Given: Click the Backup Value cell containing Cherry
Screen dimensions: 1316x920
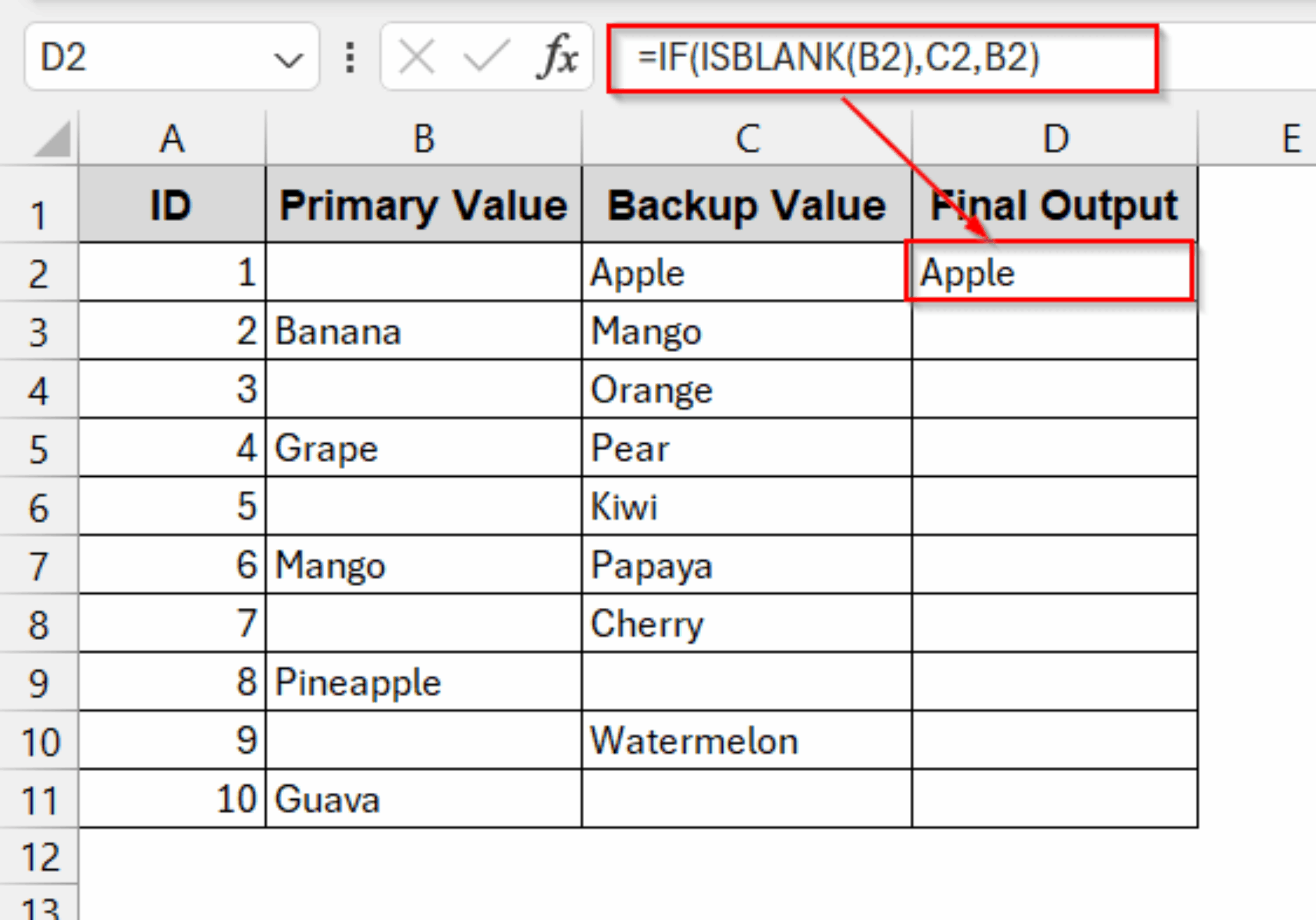Looking at the screenshot, I should [x=745, y=623].
